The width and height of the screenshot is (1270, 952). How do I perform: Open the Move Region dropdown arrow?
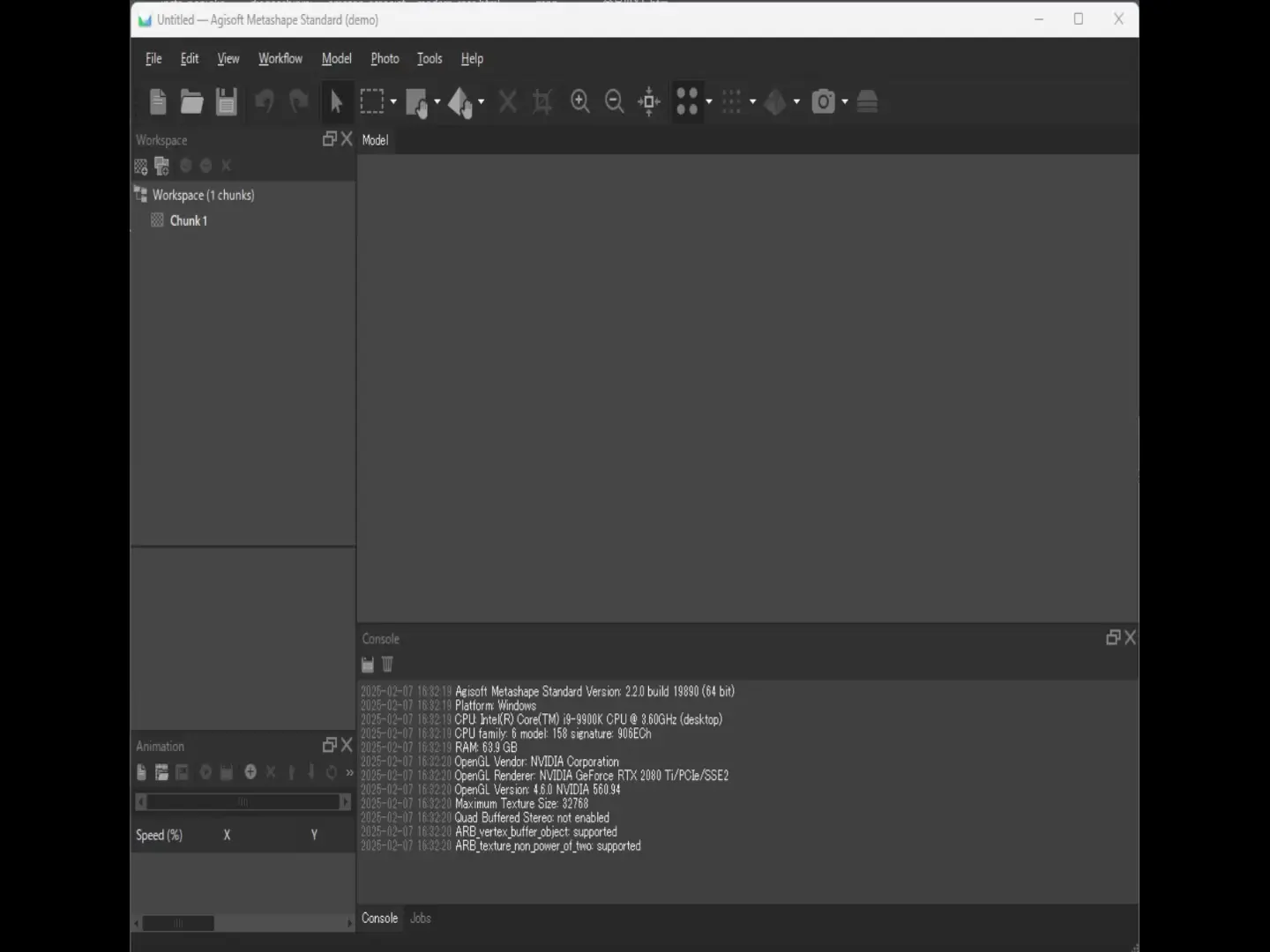[437, 102]
